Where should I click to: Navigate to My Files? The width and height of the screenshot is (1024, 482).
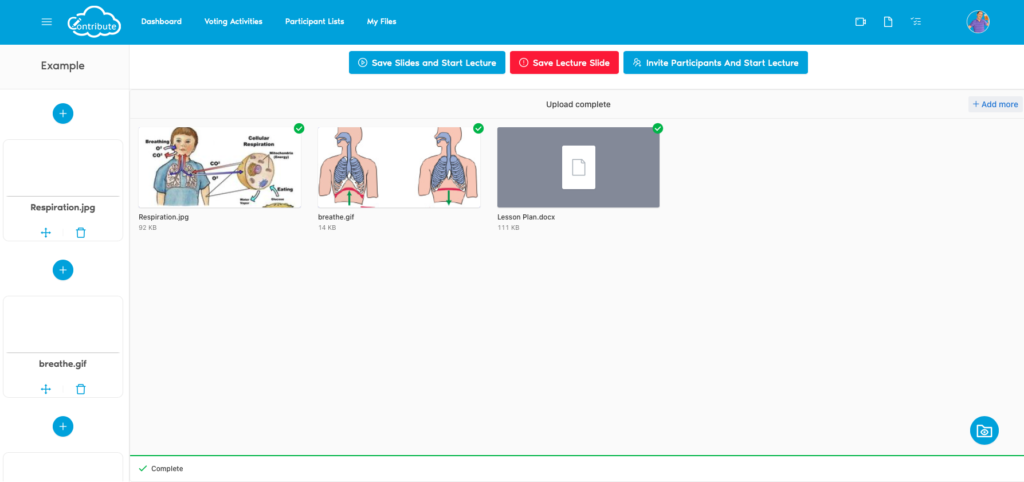(x=381, y=22)
